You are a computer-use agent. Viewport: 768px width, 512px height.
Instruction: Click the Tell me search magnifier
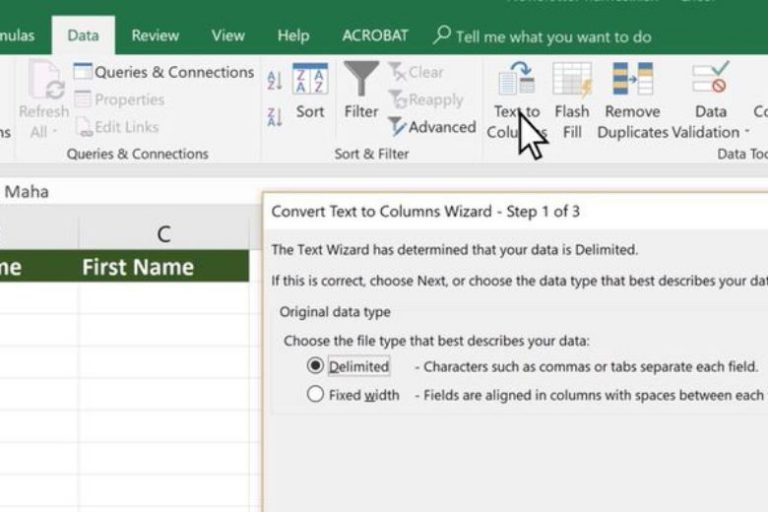click(442, 35)
